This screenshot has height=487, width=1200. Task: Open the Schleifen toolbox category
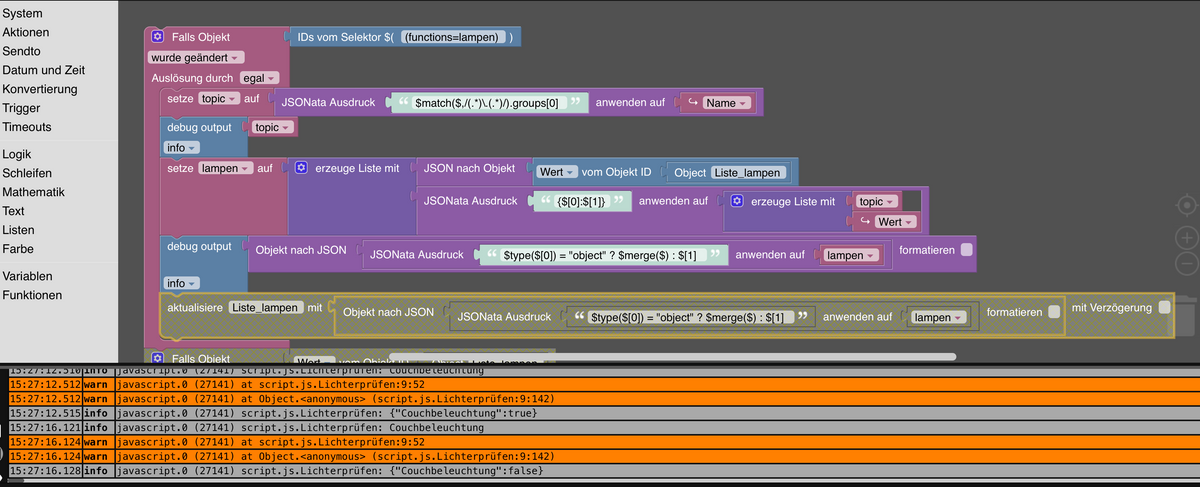tap(27, 173)
